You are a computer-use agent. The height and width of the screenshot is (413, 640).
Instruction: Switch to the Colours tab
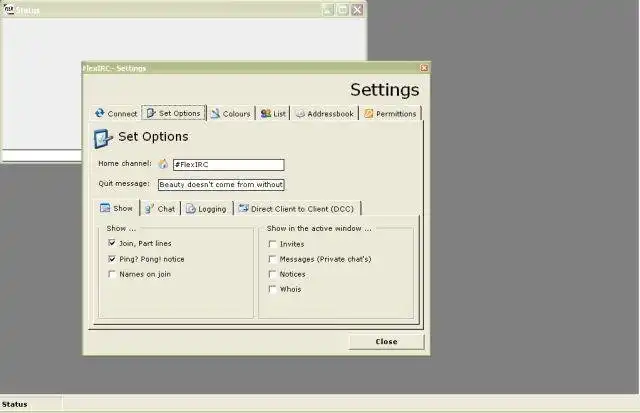(231, 113)
